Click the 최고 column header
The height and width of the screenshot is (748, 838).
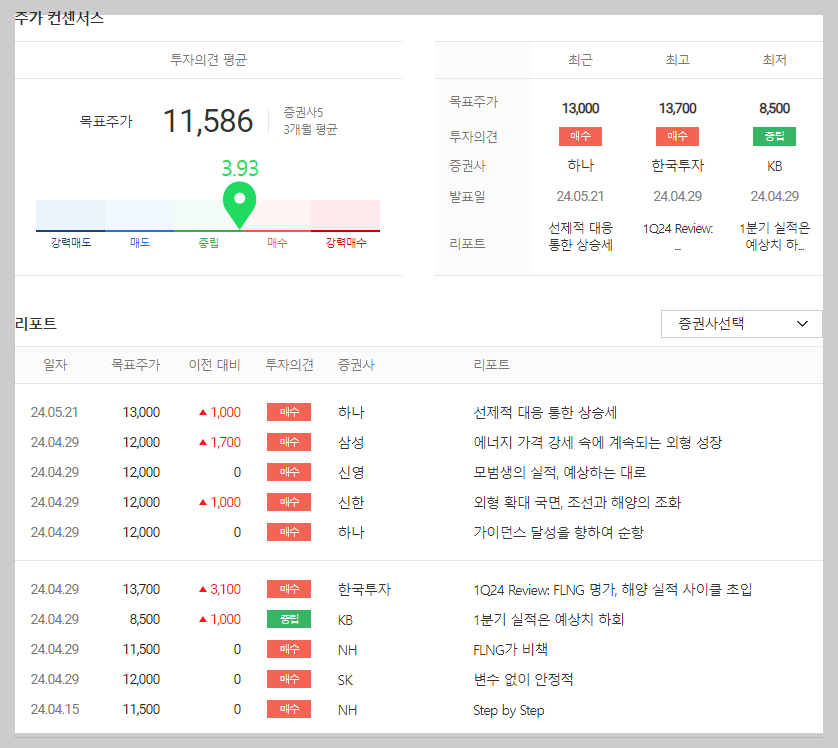(677, 60)
